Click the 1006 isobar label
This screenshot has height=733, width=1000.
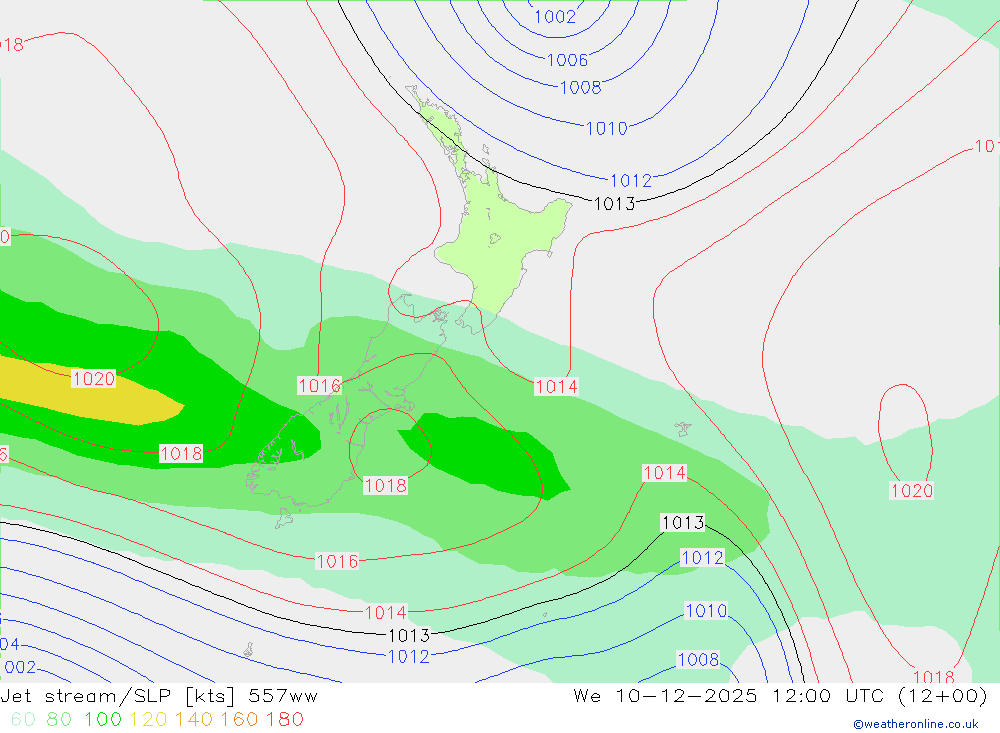click(x=568, y=60)
